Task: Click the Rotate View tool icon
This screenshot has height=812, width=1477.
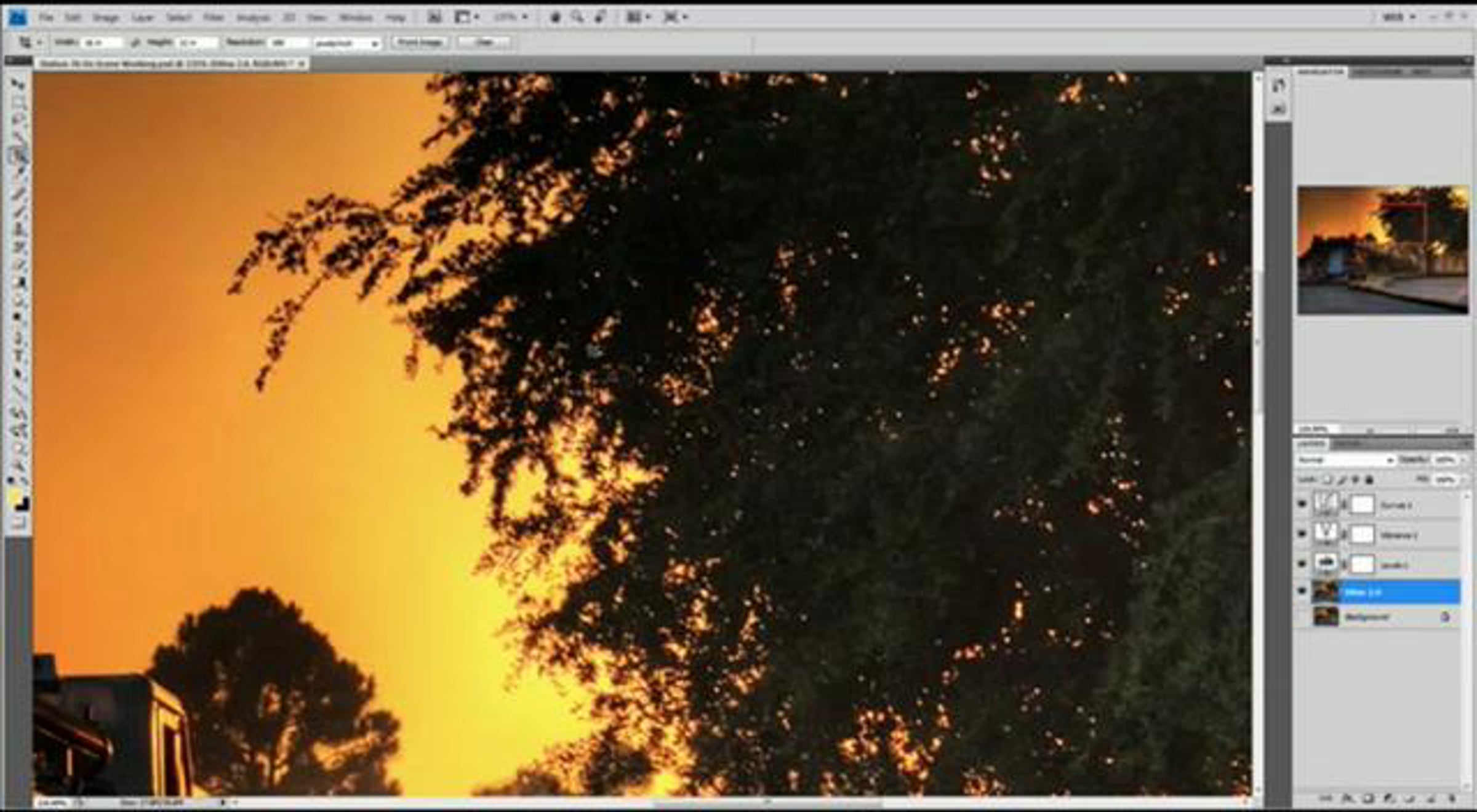Action: pyautogui.click(x=601, y=17)
